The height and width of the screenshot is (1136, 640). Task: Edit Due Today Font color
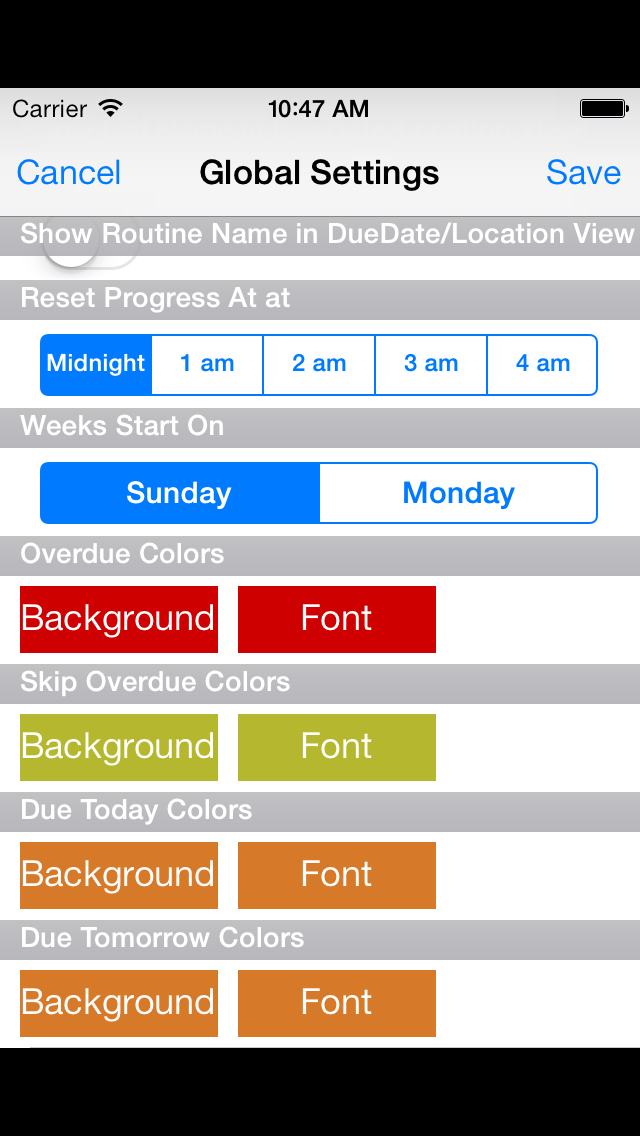[337, 875]
